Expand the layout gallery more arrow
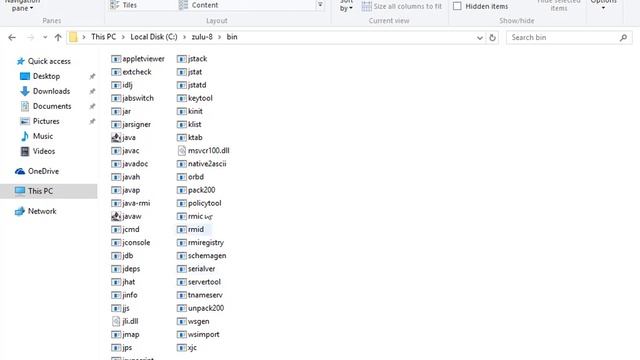This screenshot has height=360, width=640. pos(320,5)
